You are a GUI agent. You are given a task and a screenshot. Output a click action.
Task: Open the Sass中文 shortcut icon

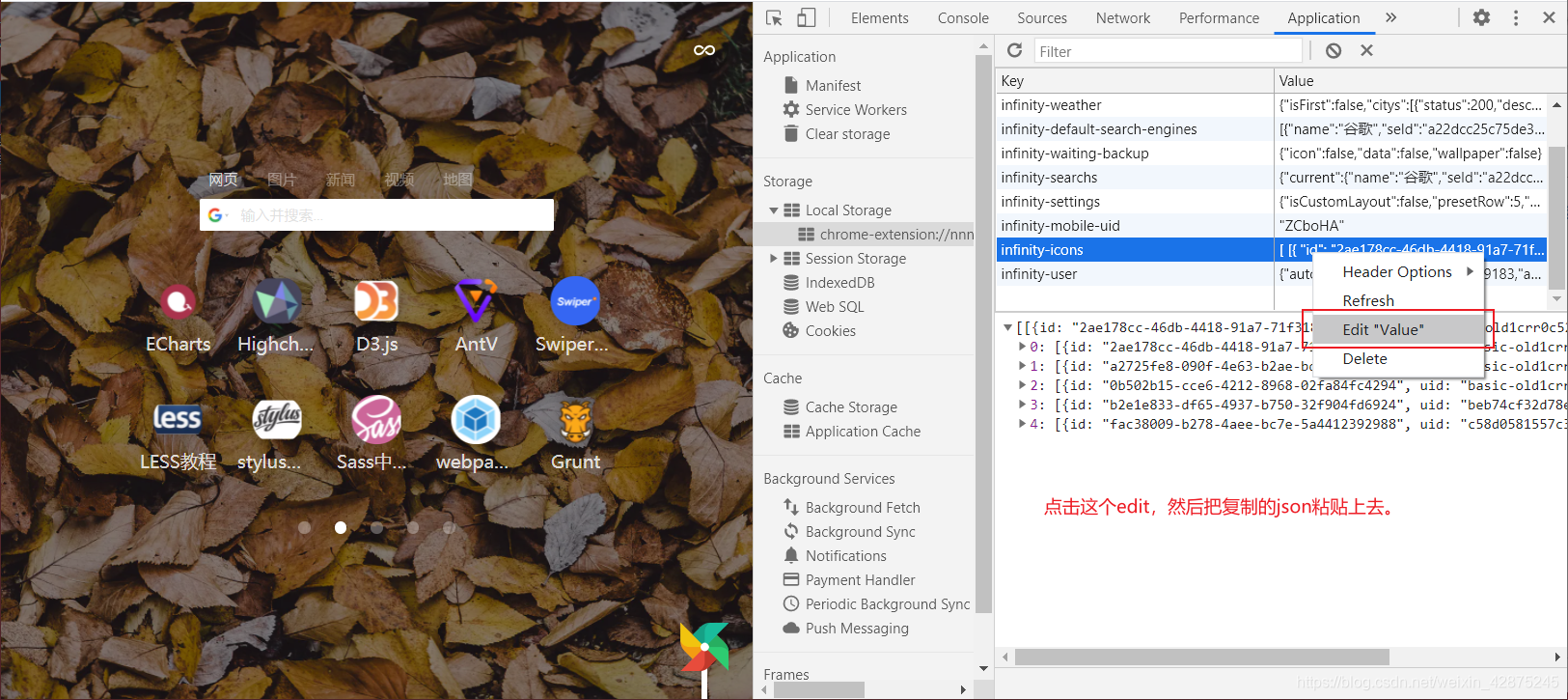(376, 419)
